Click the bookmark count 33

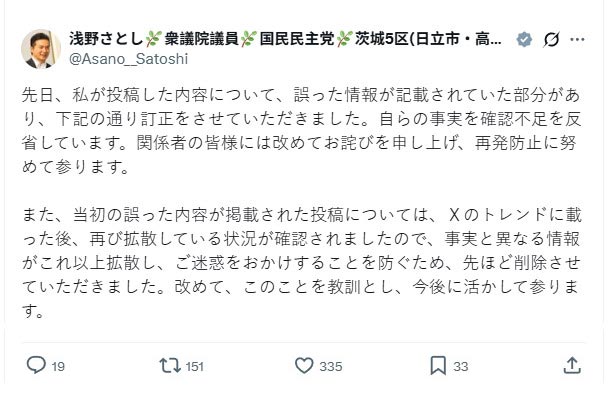(x=460, y=367)
